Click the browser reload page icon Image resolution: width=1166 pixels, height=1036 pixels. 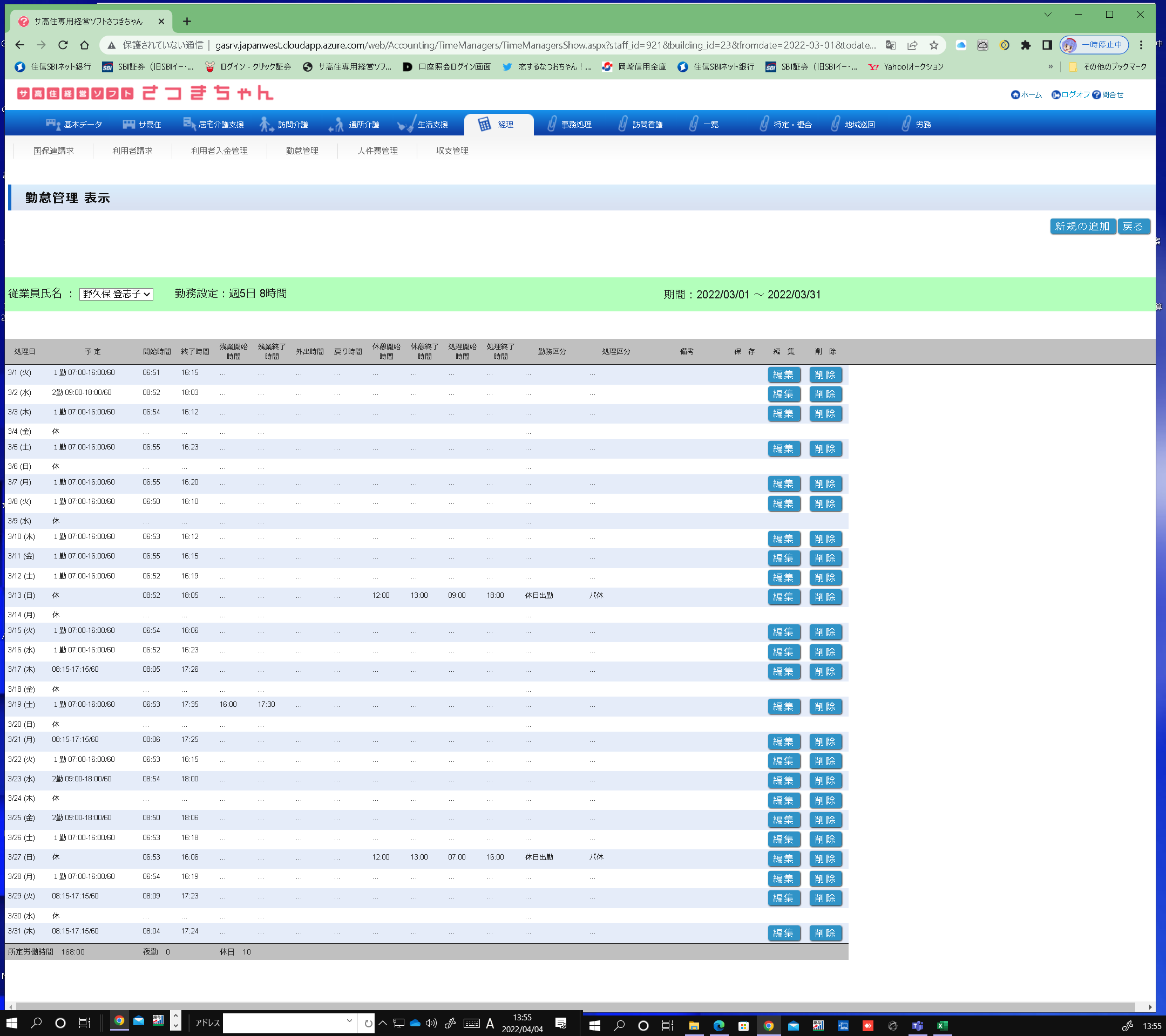[x=63, y=45]
